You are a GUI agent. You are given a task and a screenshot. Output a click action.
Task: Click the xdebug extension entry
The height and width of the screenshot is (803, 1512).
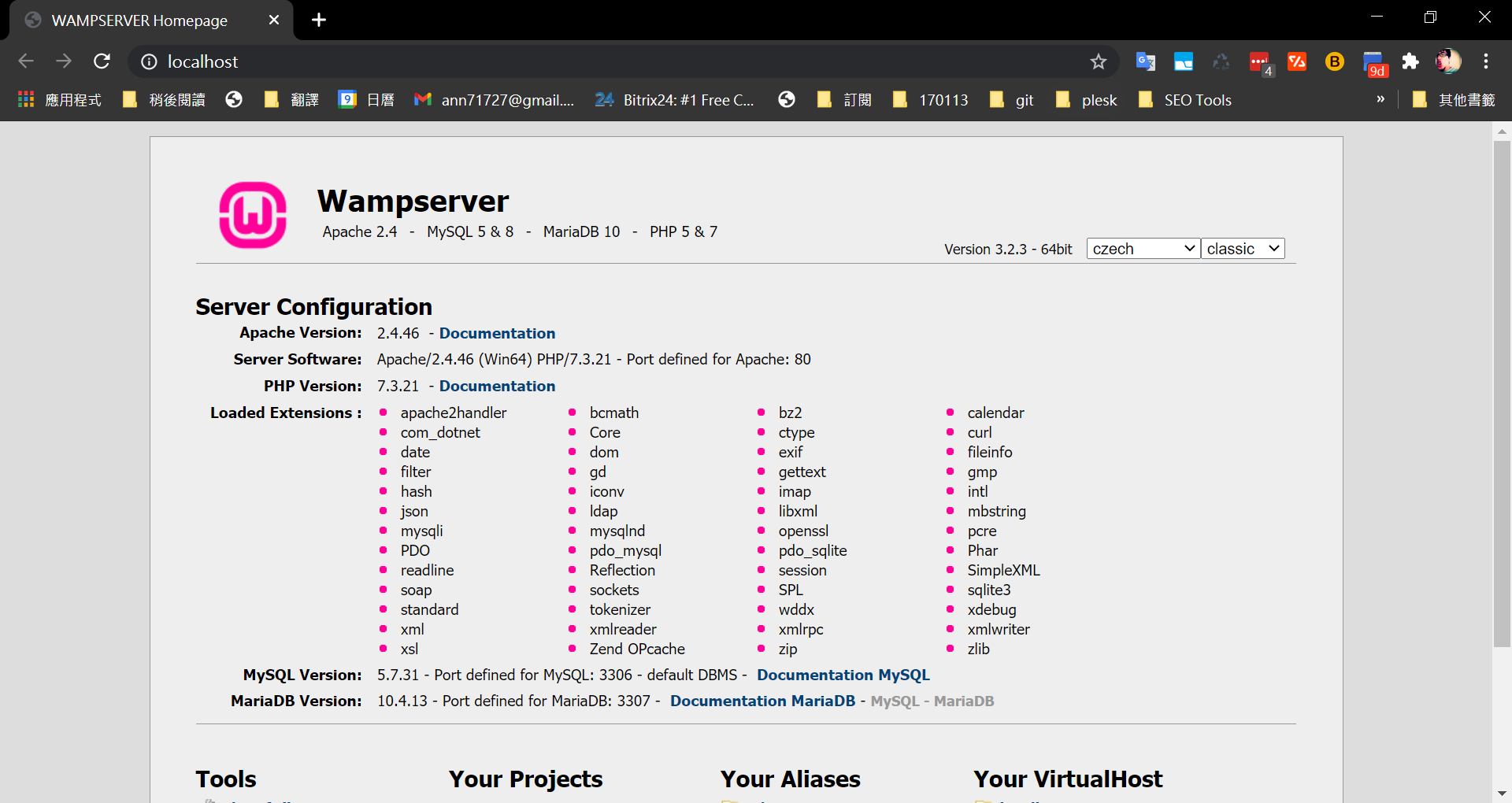coord(991,609)
